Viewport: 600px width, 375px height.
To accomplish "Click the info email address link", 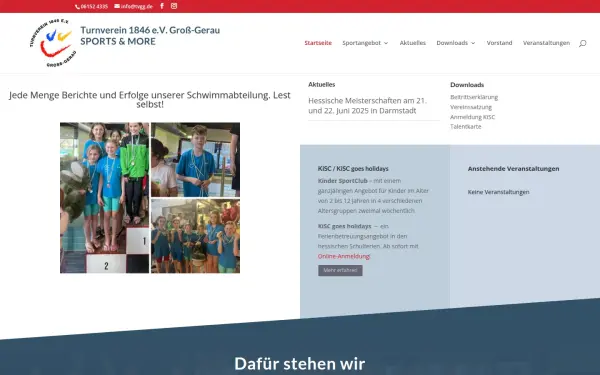I will (x=134, y=6).
